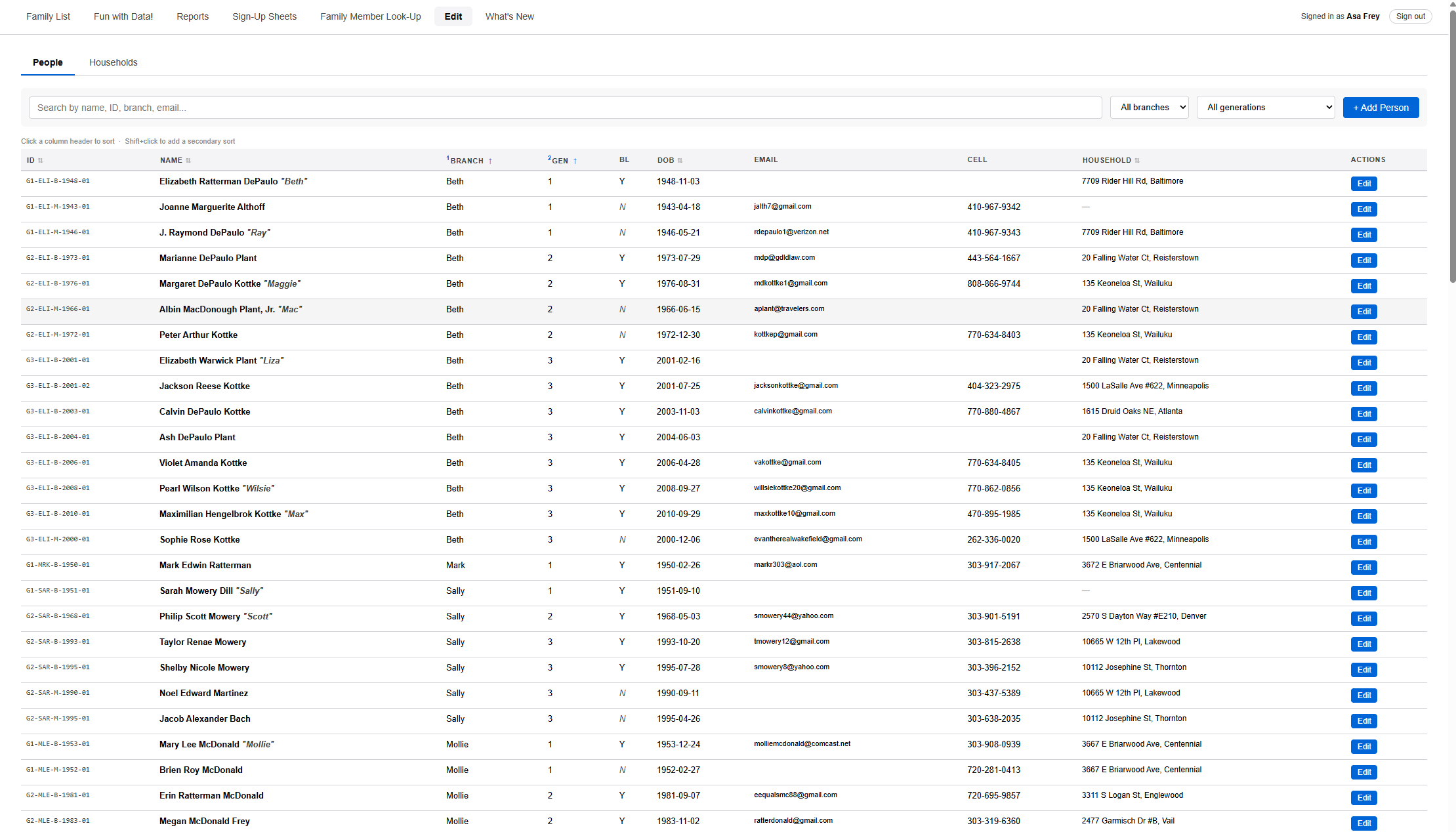Click email jalth7@gmail.com
Screen dimensions: 1456x832
tap(782, 206)
